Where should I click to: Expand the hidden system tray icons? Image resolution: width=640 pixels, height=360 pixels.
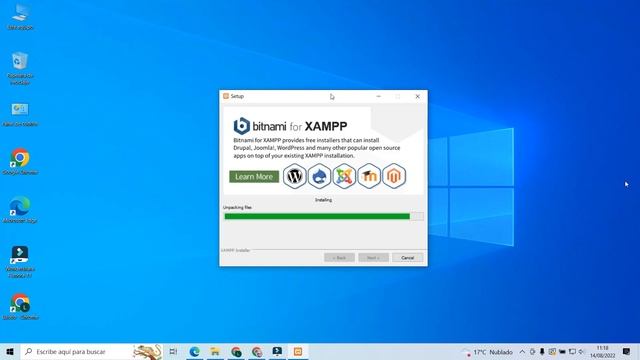pos(522,352)
